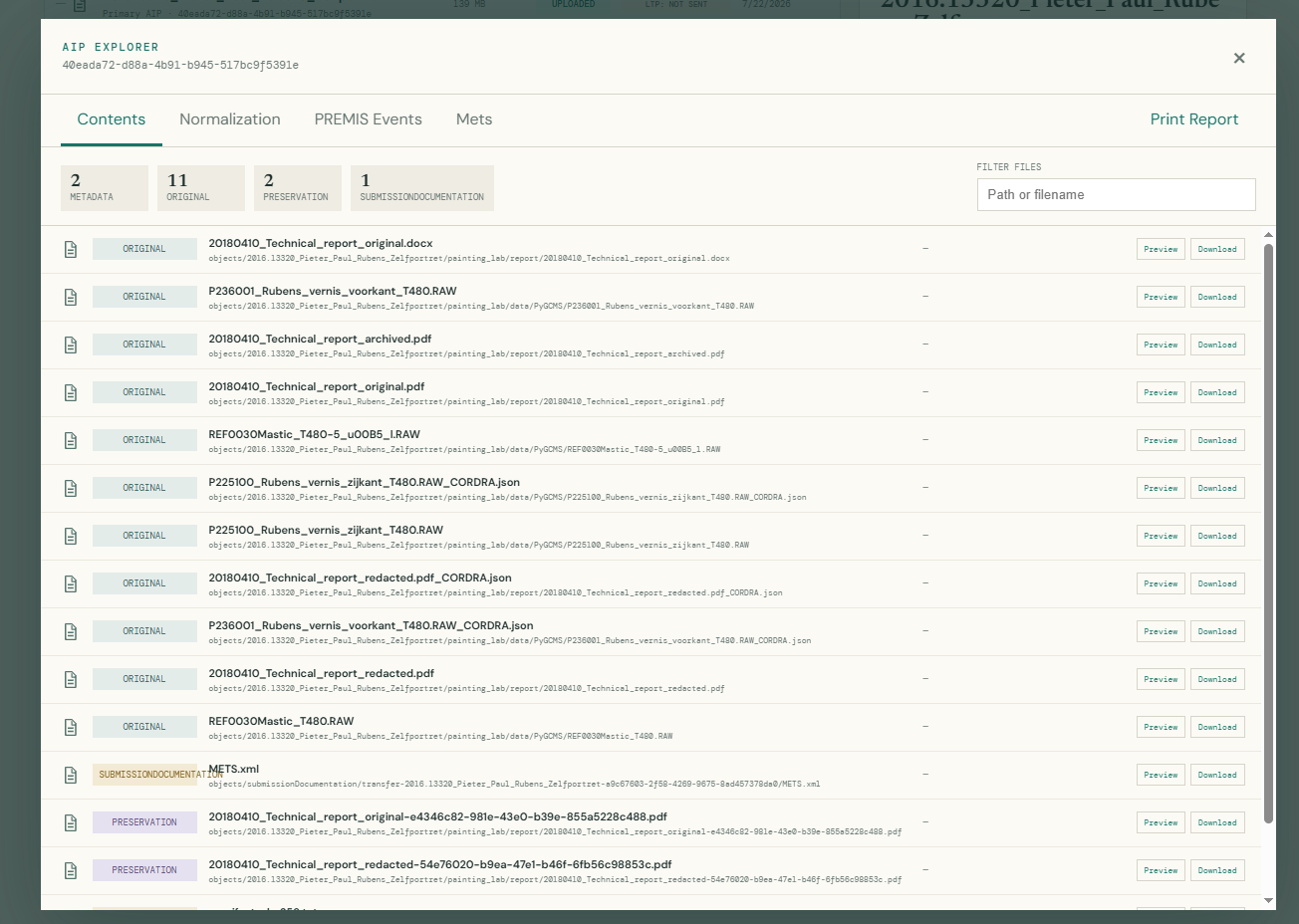Preview P225100_Rubens_vernis_zijkant_T480.RAW

(x=1161, y=536)
